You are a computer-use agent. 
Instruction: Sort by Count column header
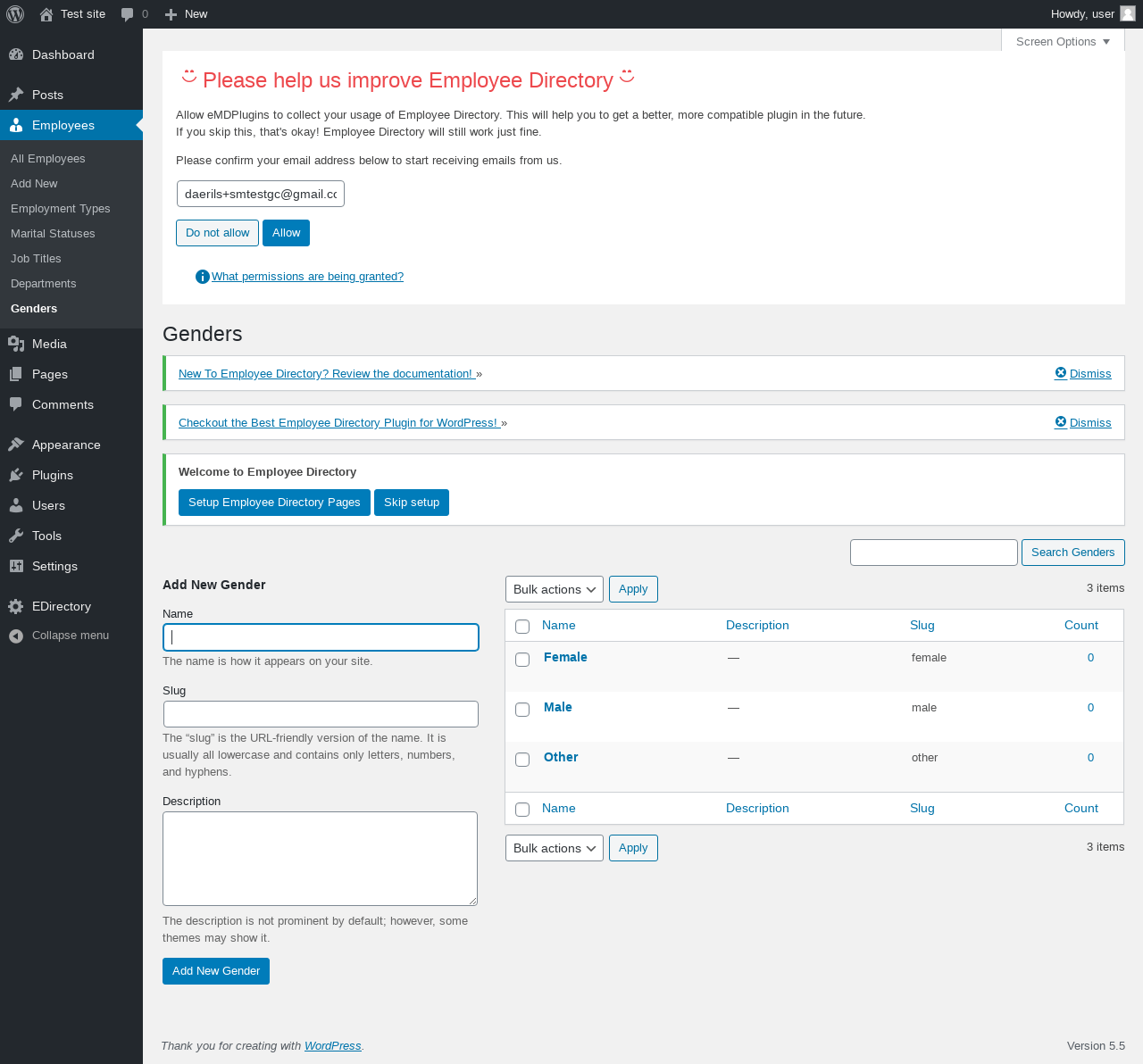coord(1081,626)
